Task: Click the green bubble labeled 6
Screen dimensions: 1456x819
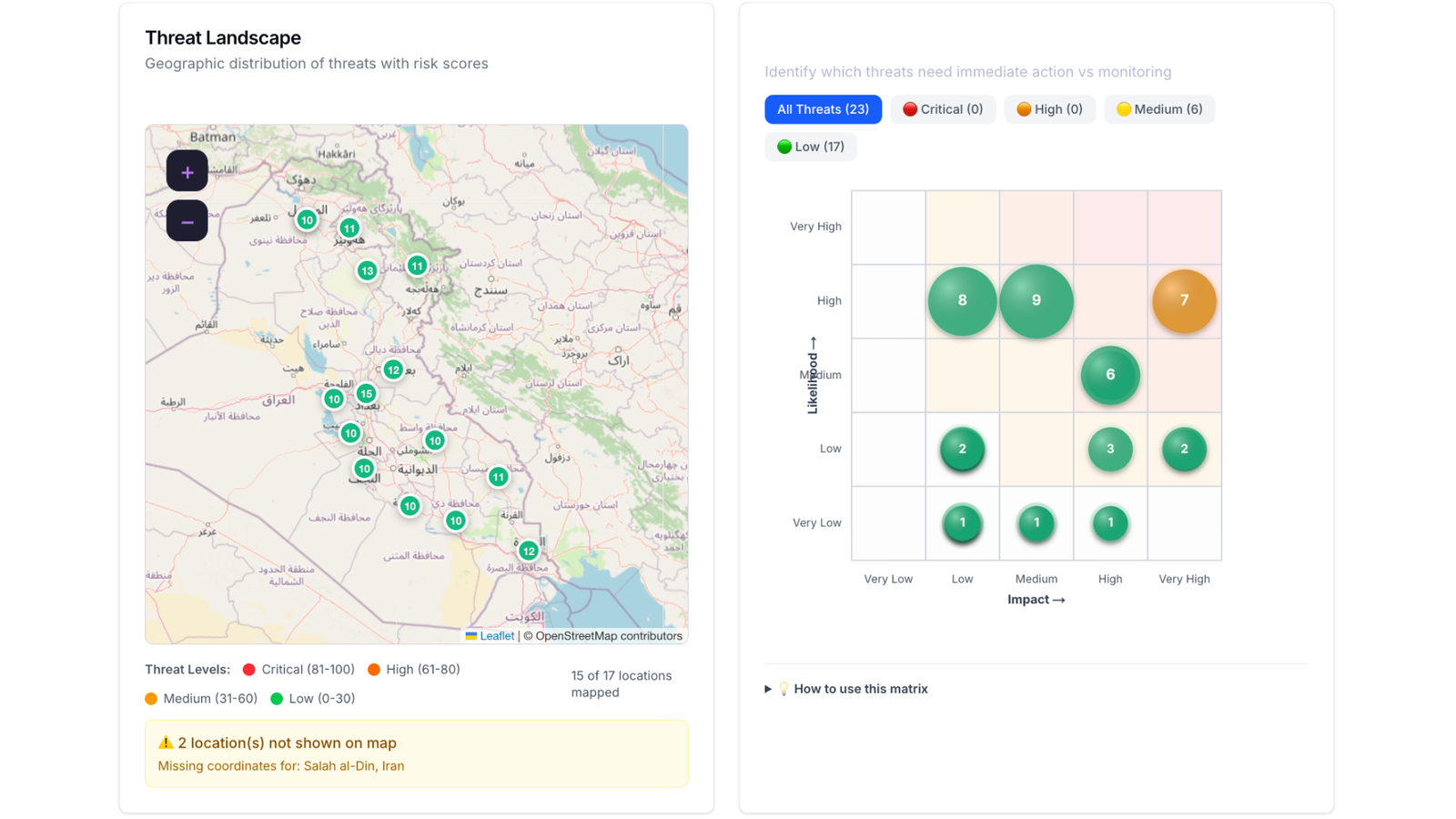Action: 1109,375
